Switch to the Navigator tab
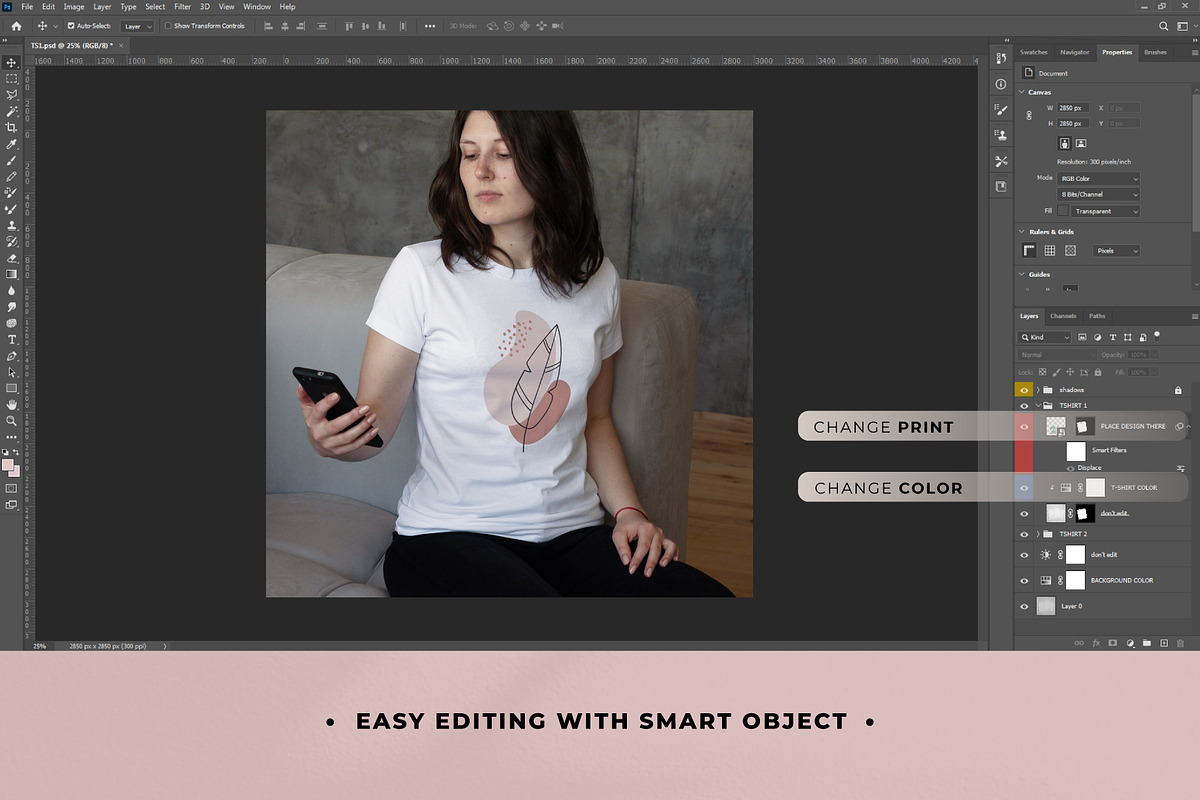The image size is (1200, 800). pos(1075,52)
